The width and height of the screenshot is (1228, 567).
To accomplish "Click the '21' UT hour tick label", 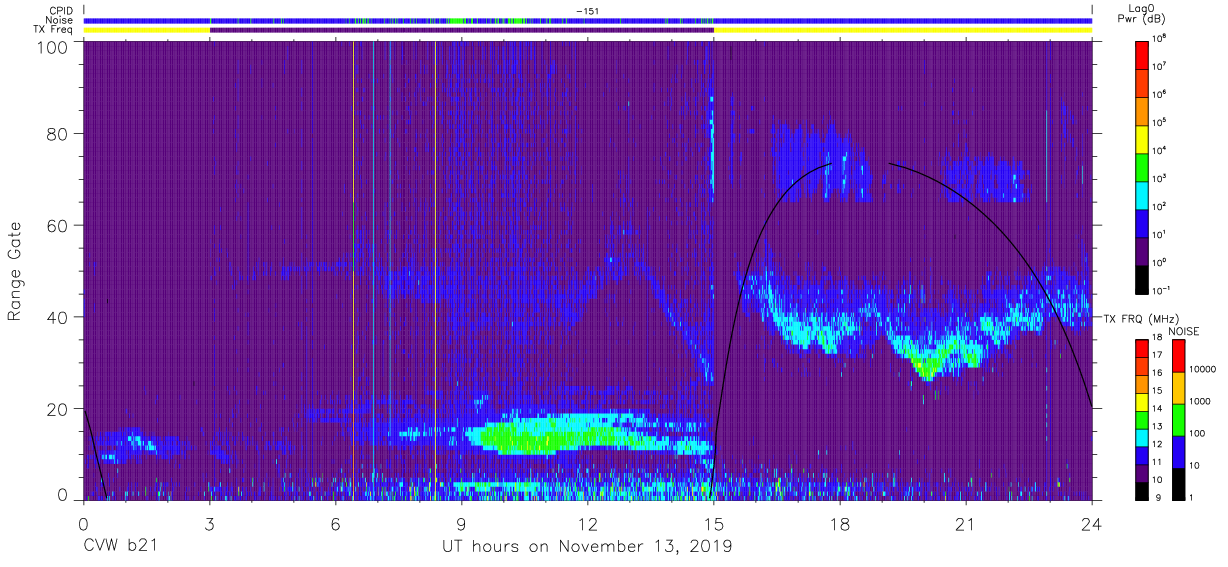I will (966, 523).
